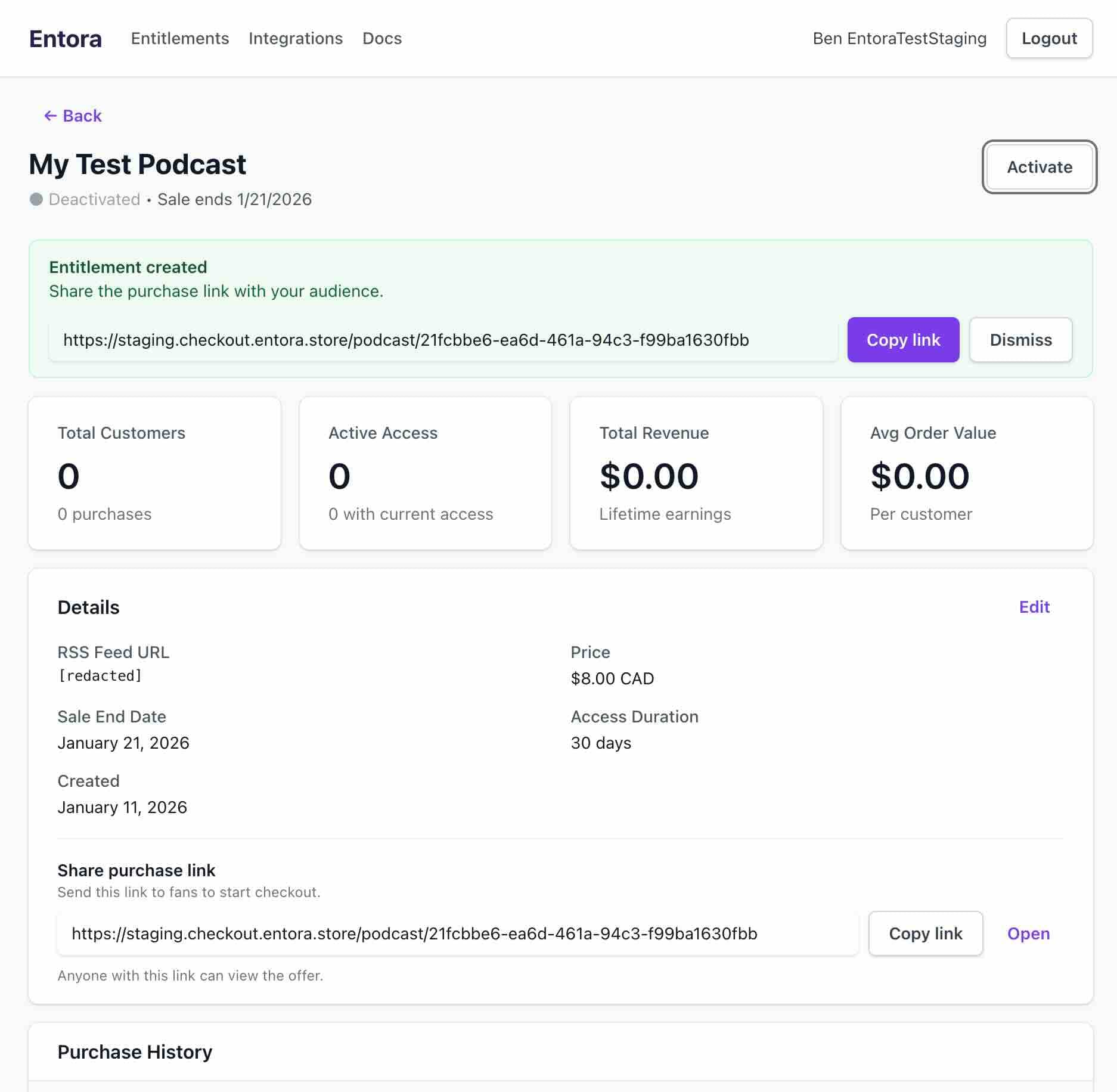Click the Purchase History heading
1117x1092 pixels.
pyautogui.click(x=135, y=1051)
